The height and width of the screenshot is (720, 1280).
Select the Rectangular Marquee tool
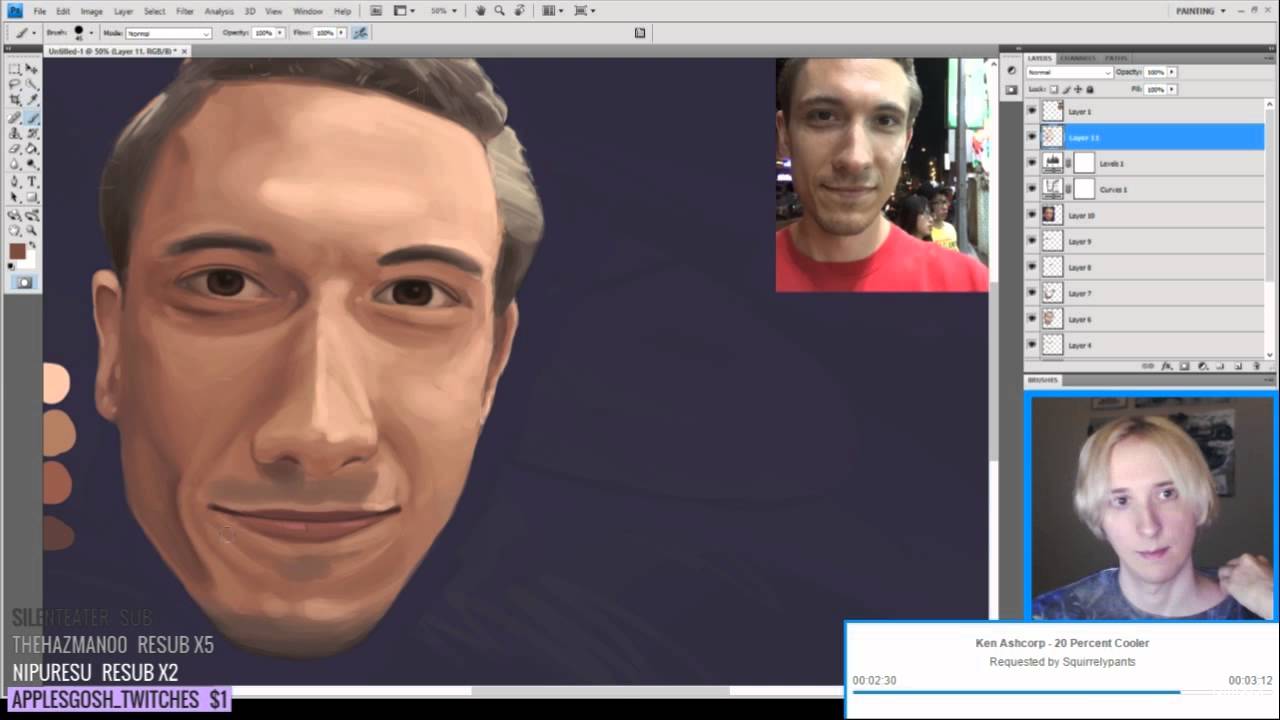click(x=15, y=69)
